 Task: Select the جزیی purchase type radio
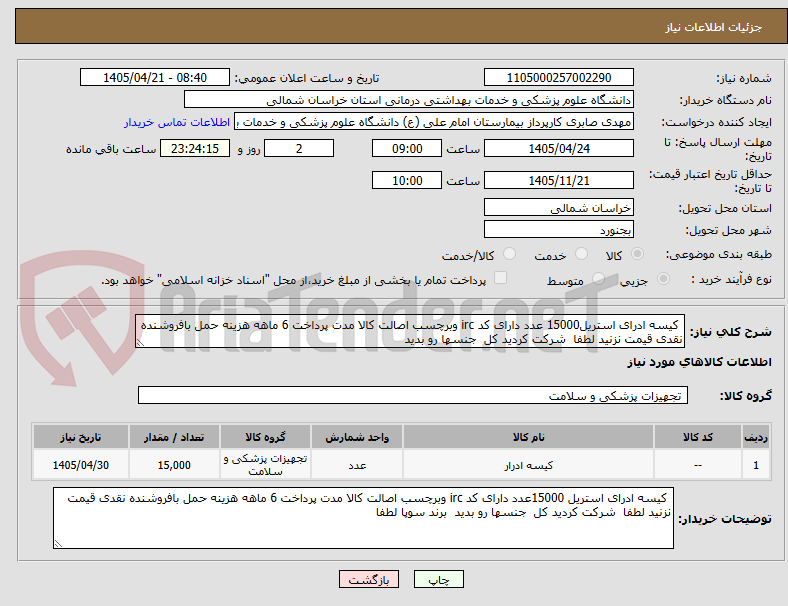coord(663,278)
